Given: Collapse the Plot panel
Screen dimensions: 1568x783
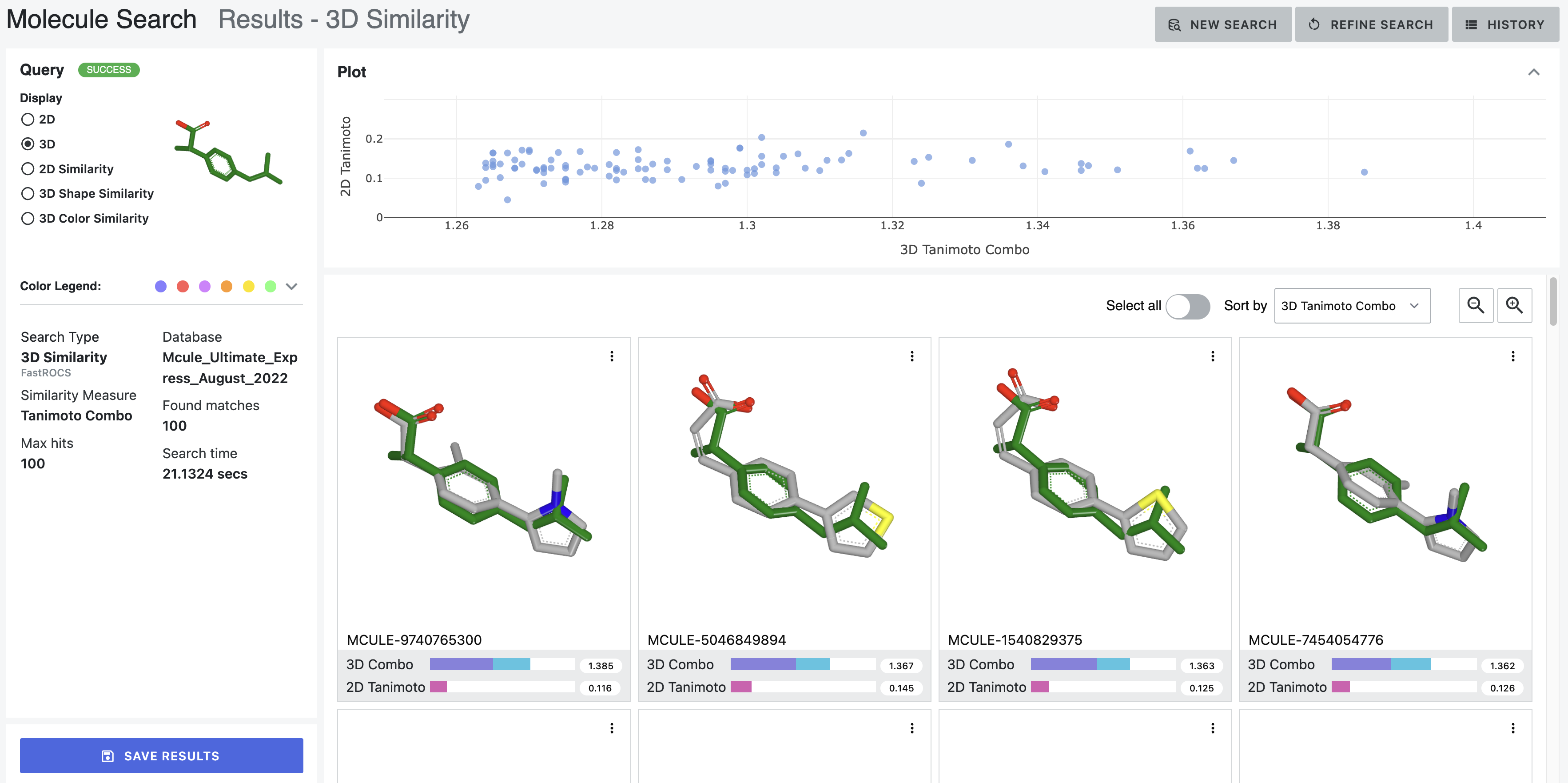Looking at the screenshot, I should (1535, 71).
